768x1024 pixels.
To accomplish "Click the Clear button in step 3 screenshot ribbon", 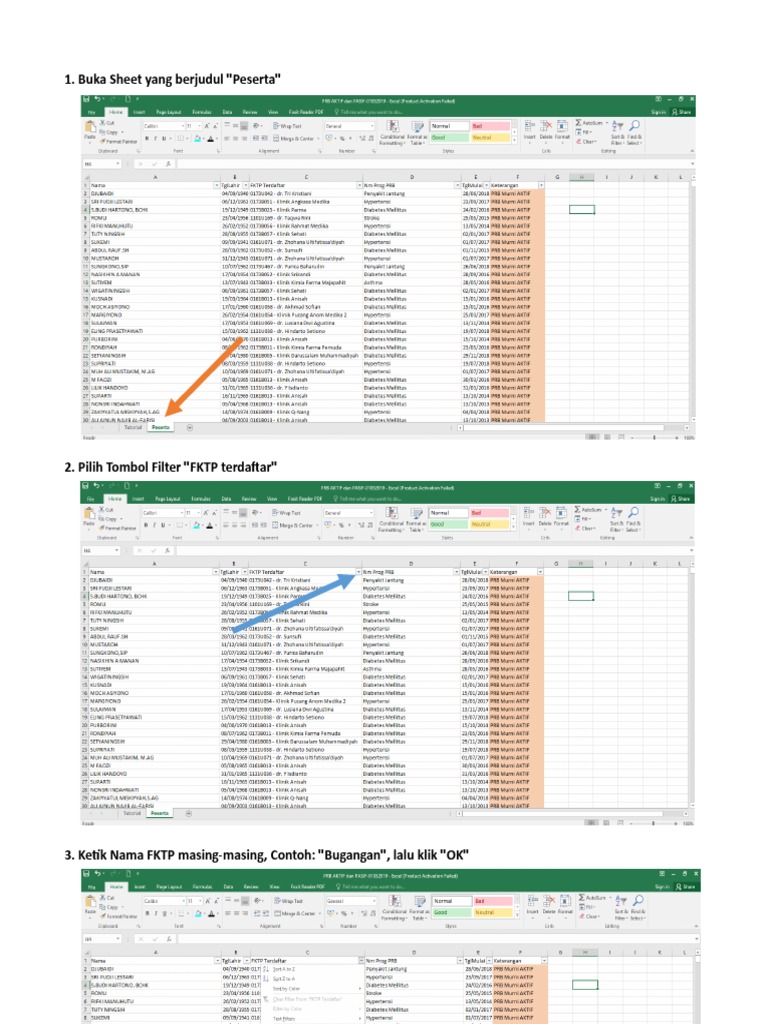I will pos(590,916).
